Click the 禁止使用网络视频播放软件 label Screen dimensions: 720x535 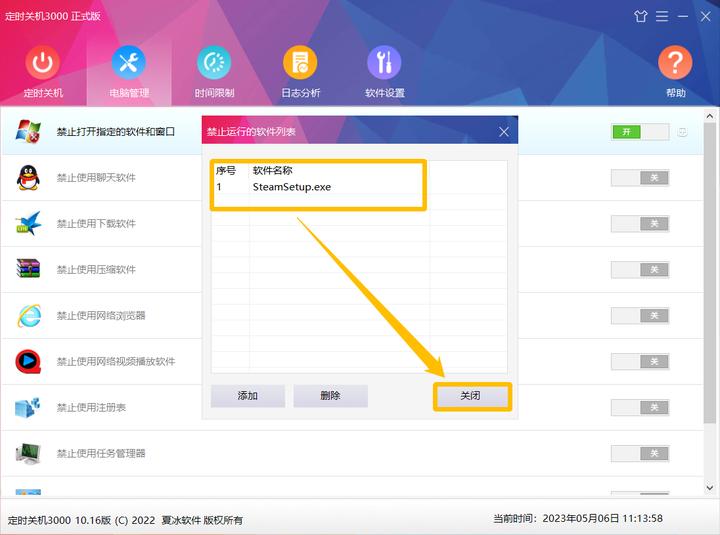coord(116,361)
